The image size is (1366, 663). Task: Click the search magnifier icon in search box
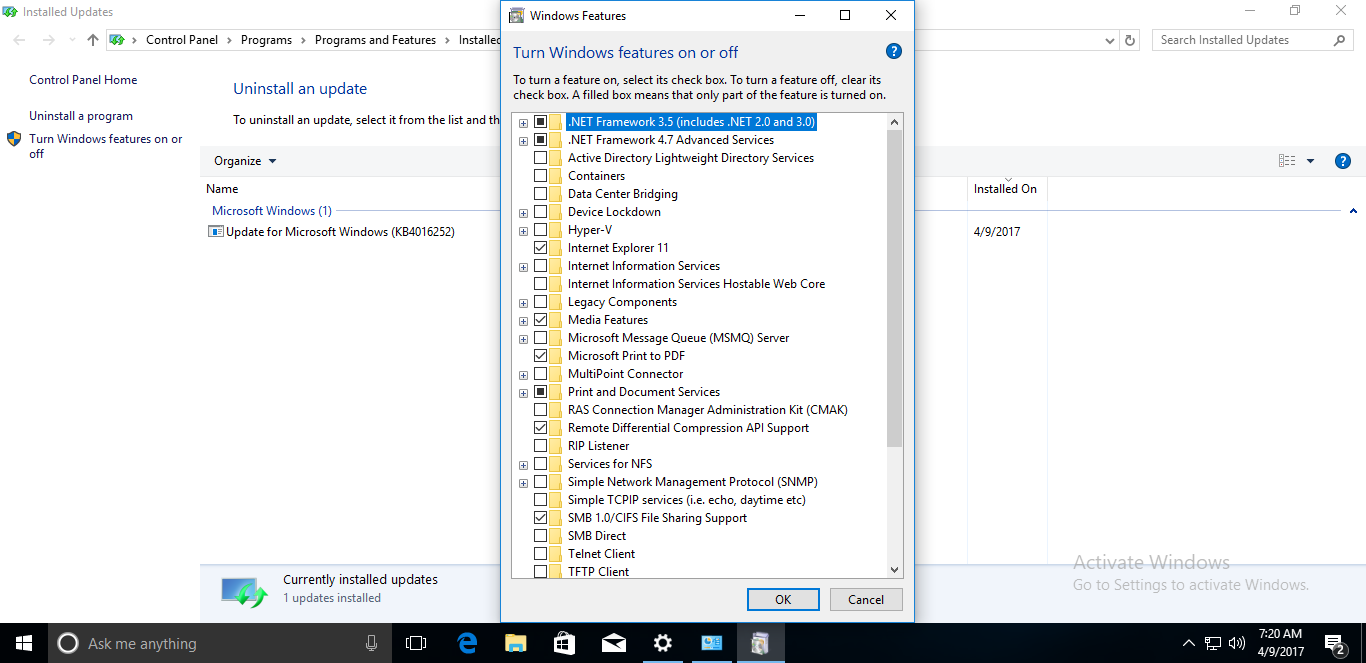pyautogui.click(x=1340, y=40)
